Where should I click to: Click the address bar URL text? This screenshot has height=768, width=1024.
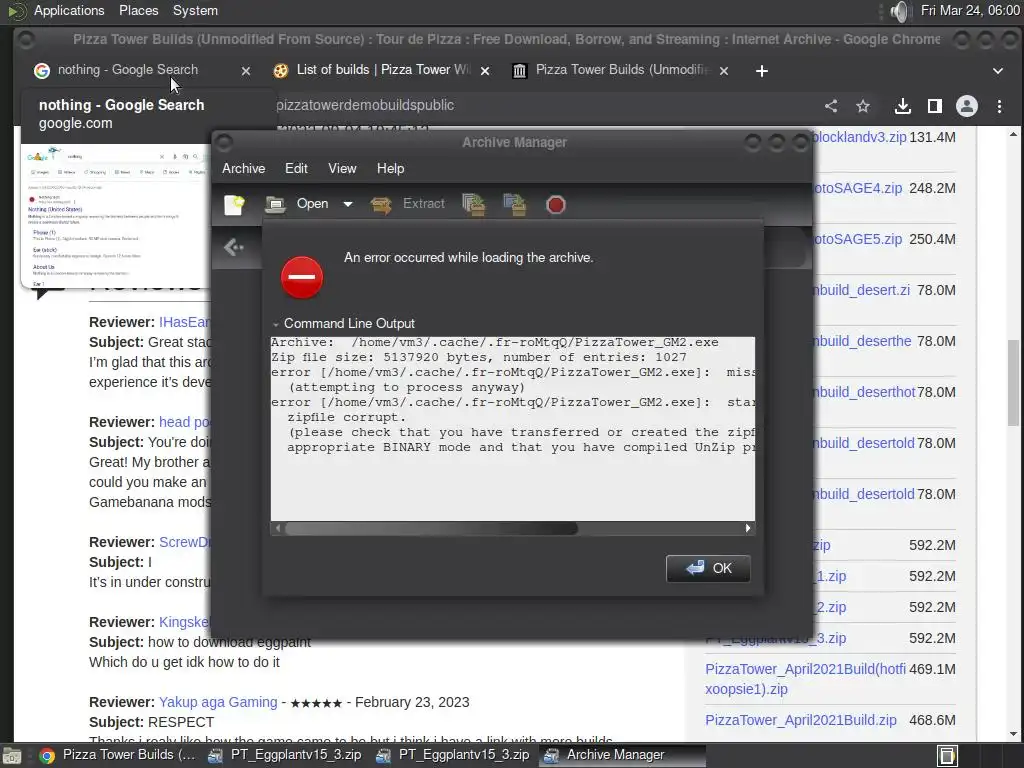(365, 105)
